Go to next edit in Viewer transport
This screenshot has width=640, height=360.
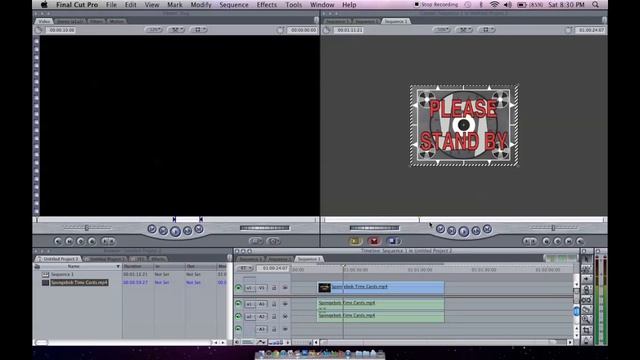pyautogui.click(x=199, y=229)
